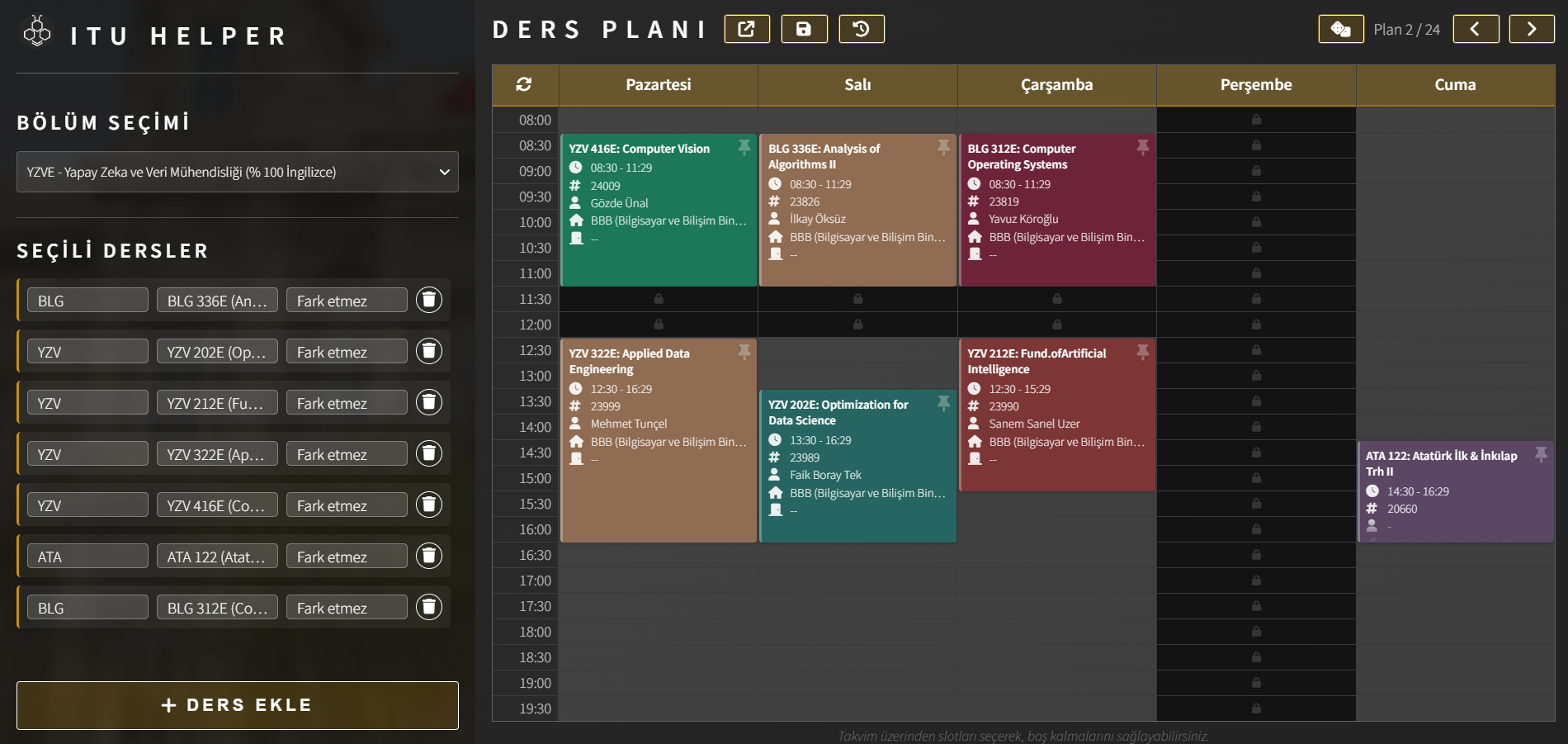The image size is (1568, 744).
Task: Click the ITU Helper logo icon
Action: [37, 31]
